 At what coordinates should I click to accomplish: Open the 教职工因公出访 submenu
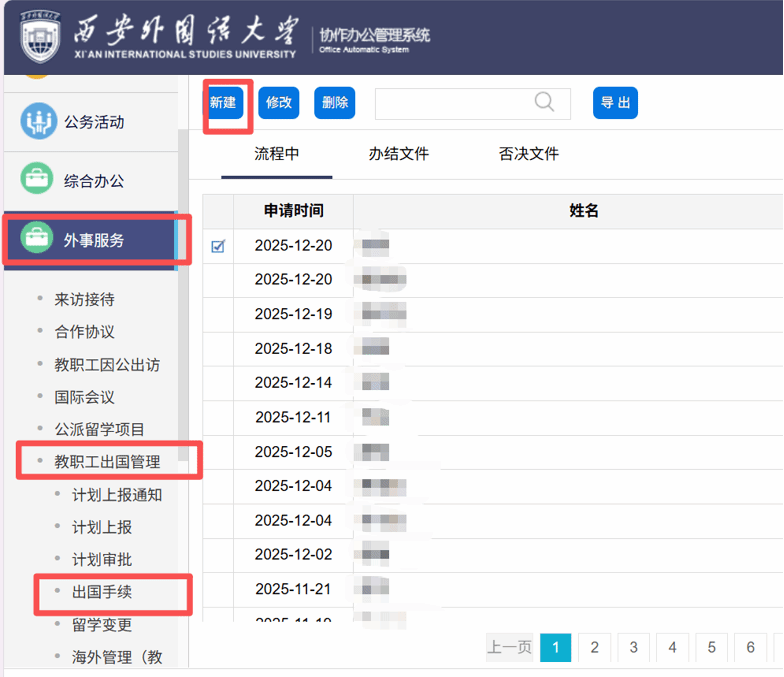click(x=107, y=365)
